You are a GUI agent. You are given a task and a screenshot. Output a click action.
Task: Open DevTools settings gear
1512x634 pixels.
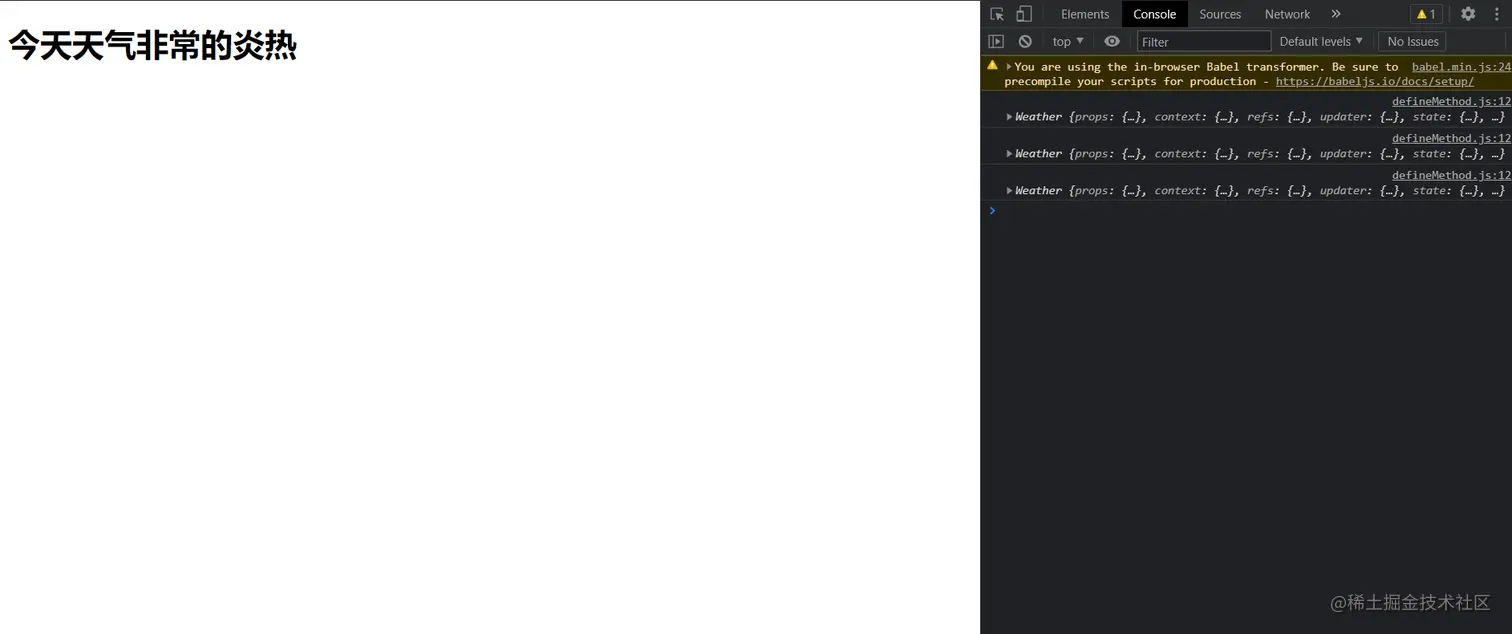[x=1468, y=14]
